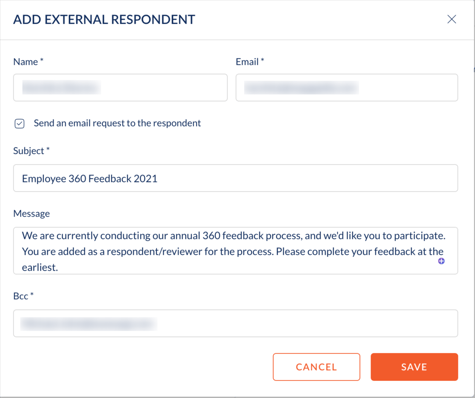Click the orange SAVE button
Image resolution: width=475 pixels, height=398 pixels.
[x=414, y=367]
